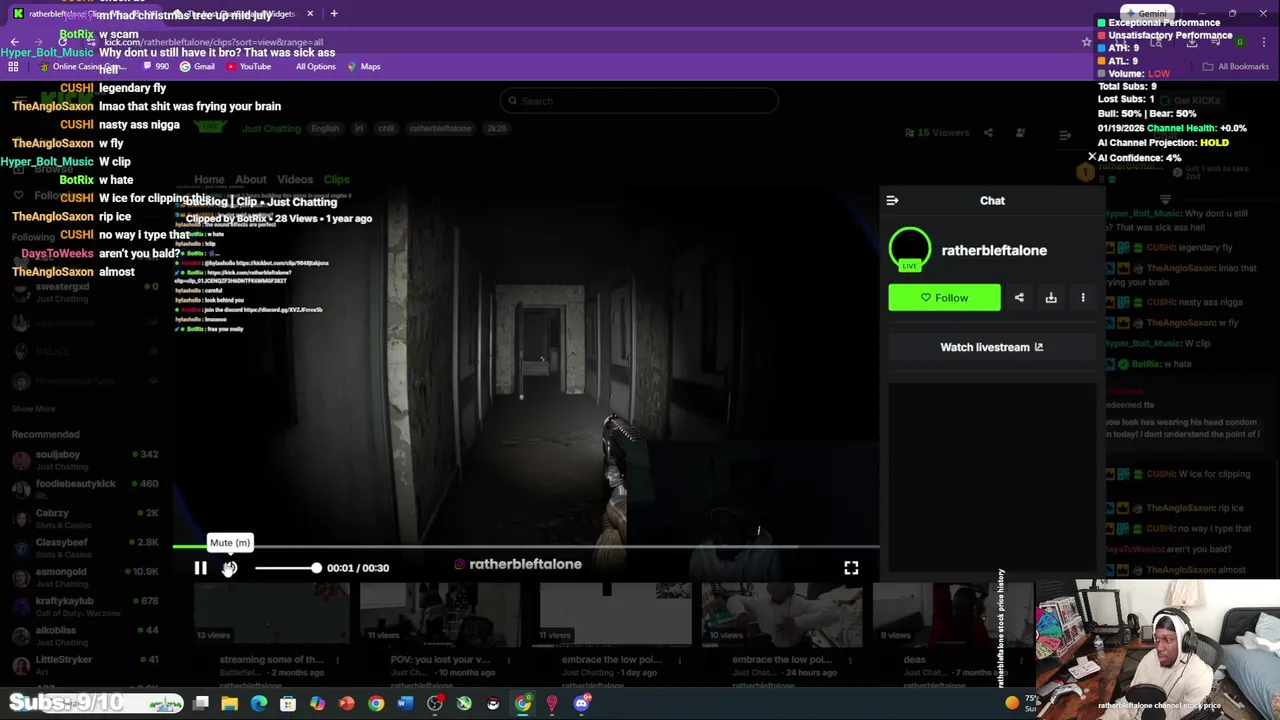The width and height of the screenshot is (1280, 720).
Task: Click the kick.com address bar URL
Action: coord(214,42)
